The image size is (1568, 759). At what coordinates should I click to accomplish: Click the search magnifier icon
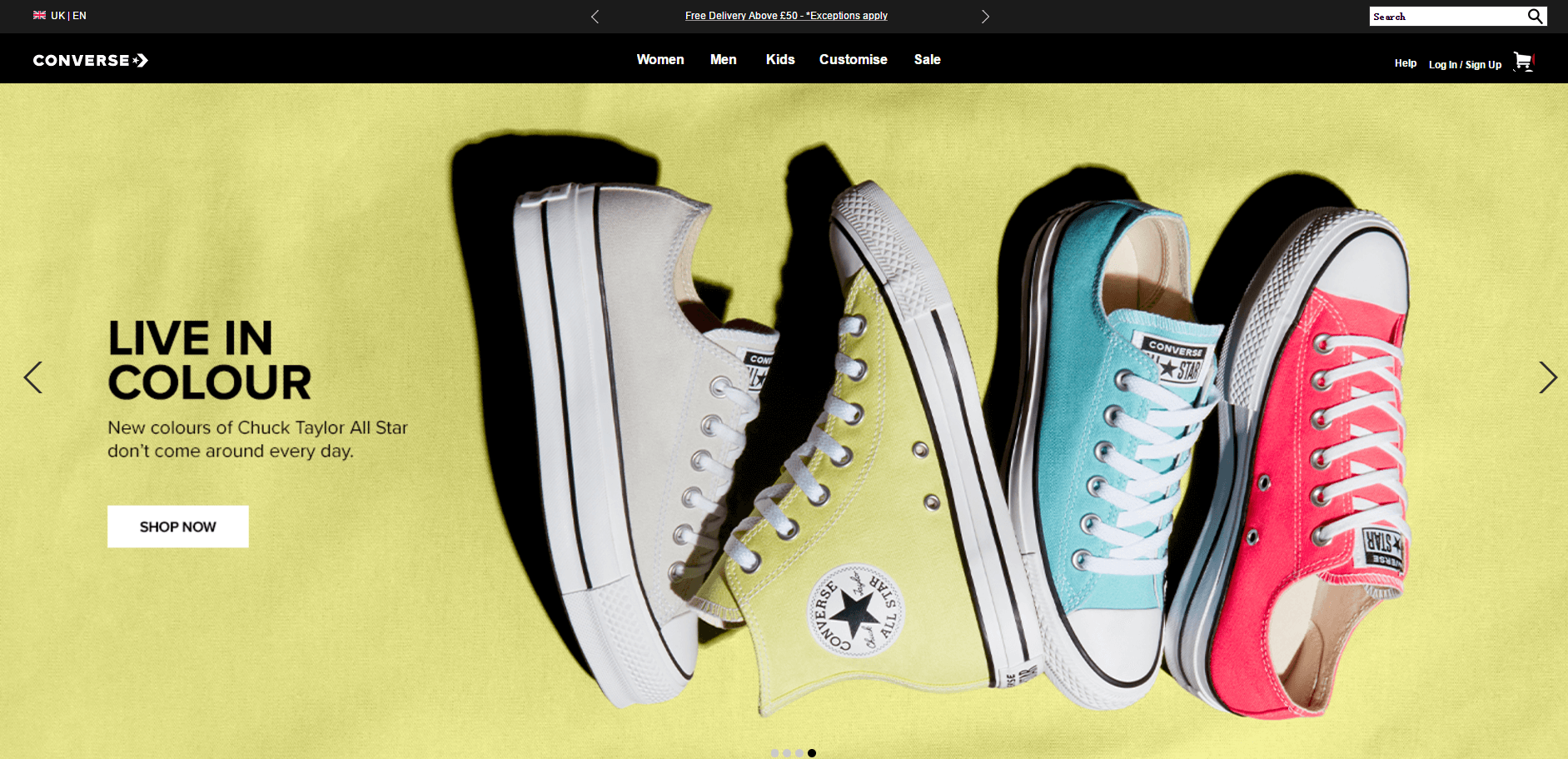tap(1535, 16)
